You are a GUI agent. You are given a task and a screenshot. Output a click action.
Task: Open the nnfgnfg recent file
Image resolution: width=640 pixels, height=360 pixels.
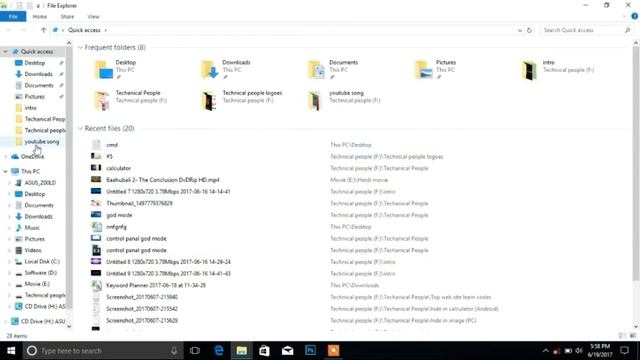(116, 227)
